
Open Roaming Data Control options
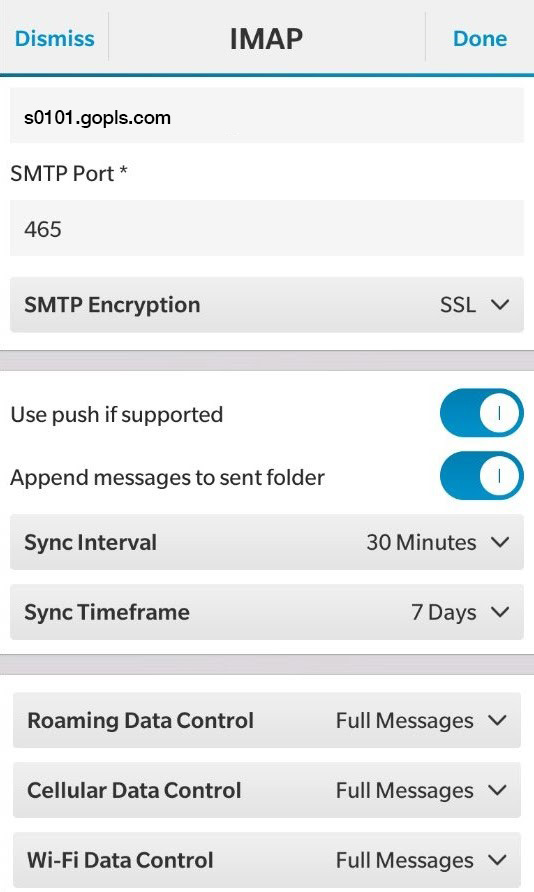pyautogui.click(x=267, y=720)
